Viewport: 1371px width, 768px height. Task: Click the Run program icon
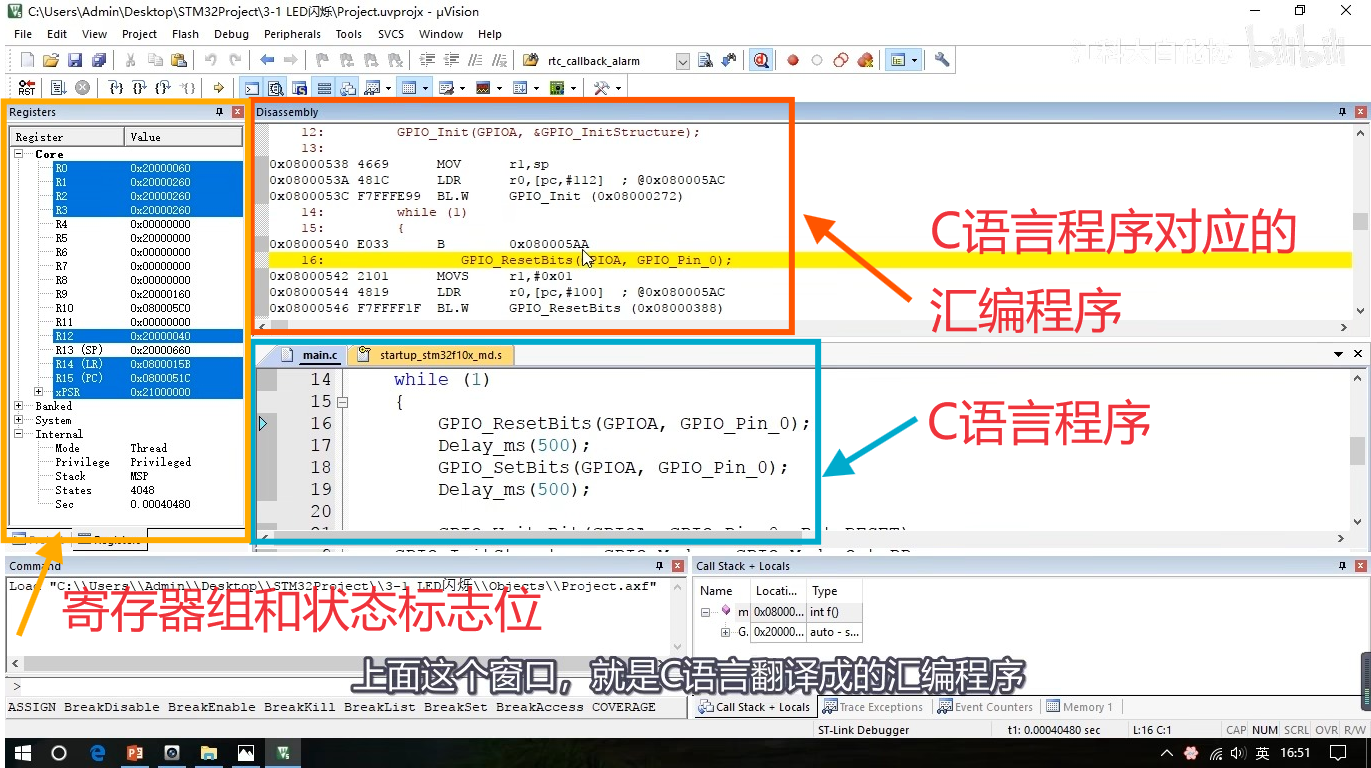(58, 88)
